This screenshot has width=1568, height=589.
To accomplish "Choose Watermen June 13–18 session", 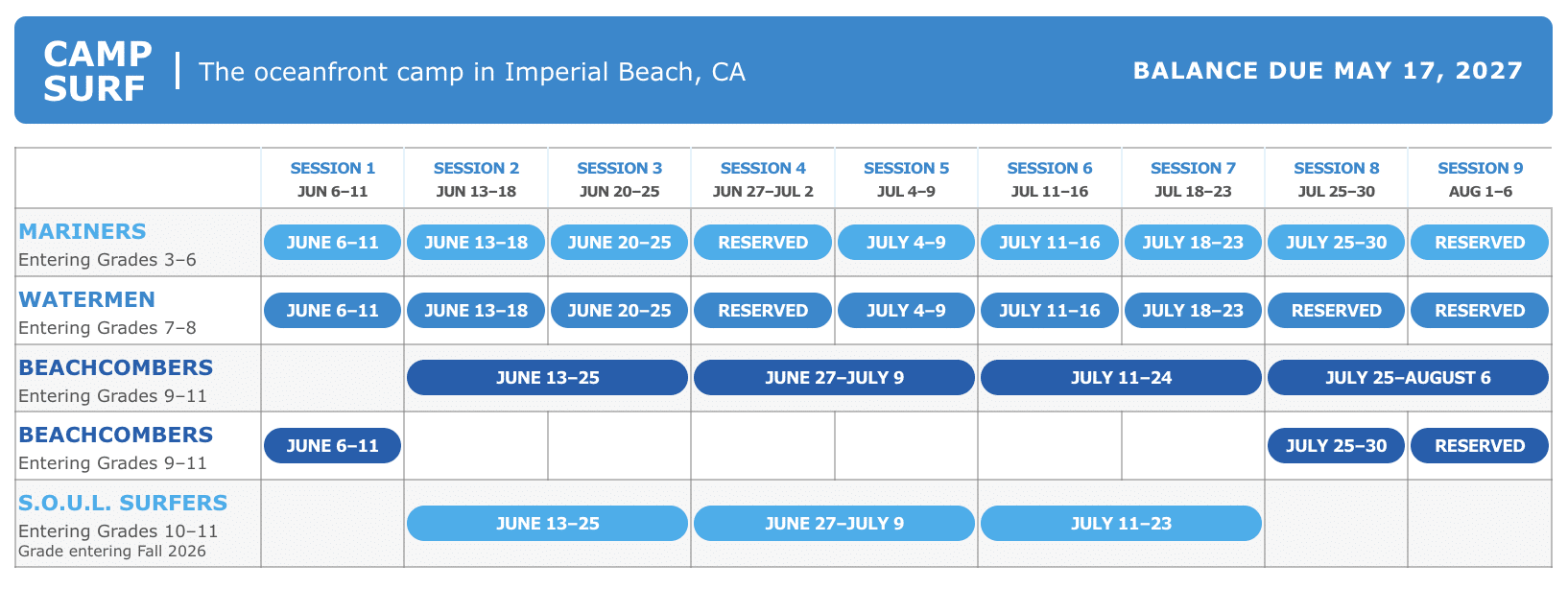I will 476,311.
